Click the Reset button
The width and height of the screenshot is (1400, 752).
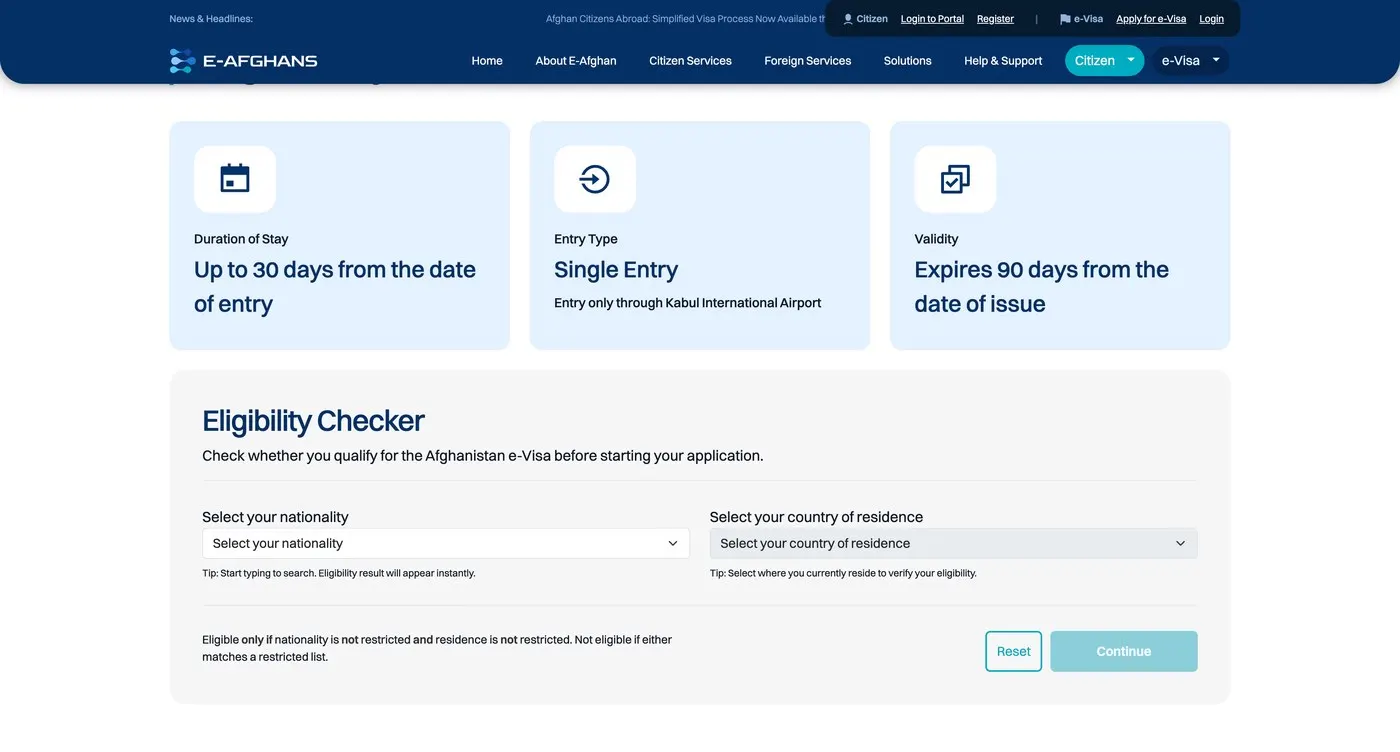[x=1013, y=651]
